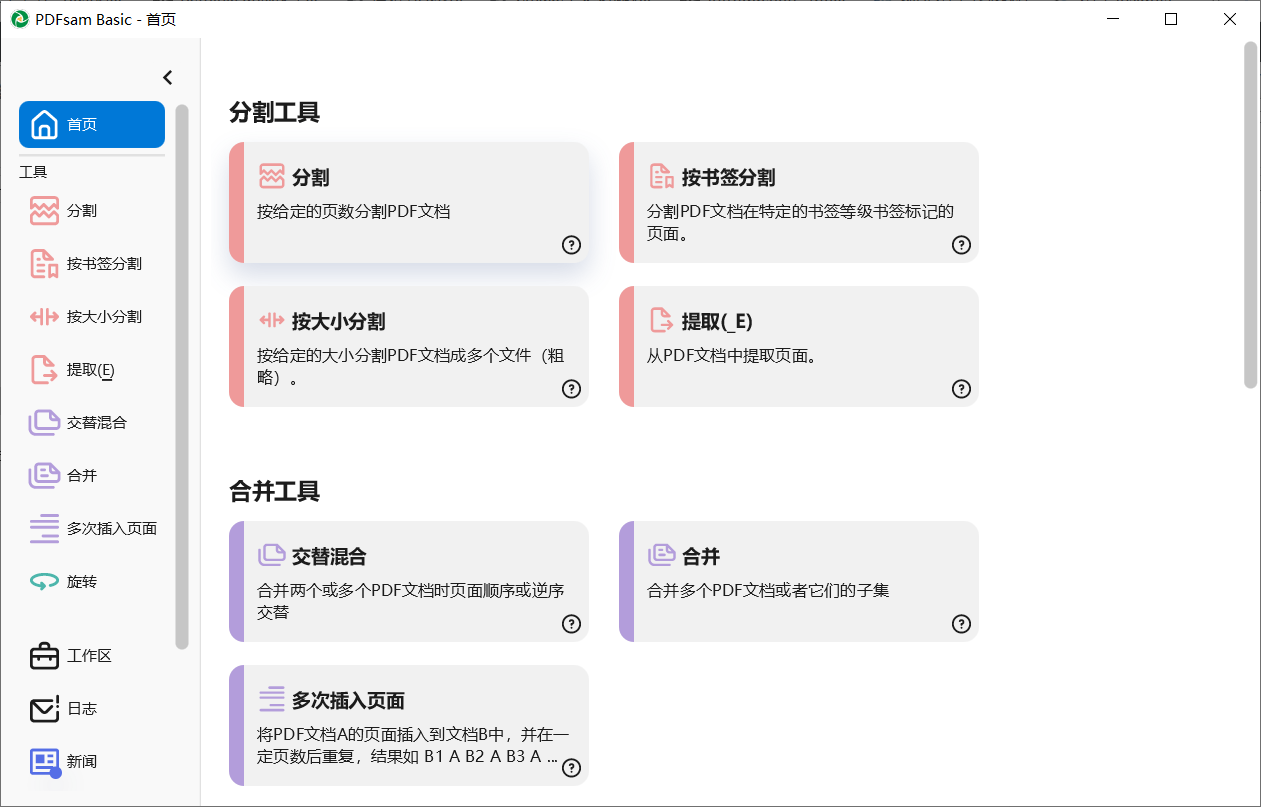Image resolution: width=1261 pixels, height=807 pixels.
Task: Click the help icon on 交替混合 card
Action: click(571, 624)
